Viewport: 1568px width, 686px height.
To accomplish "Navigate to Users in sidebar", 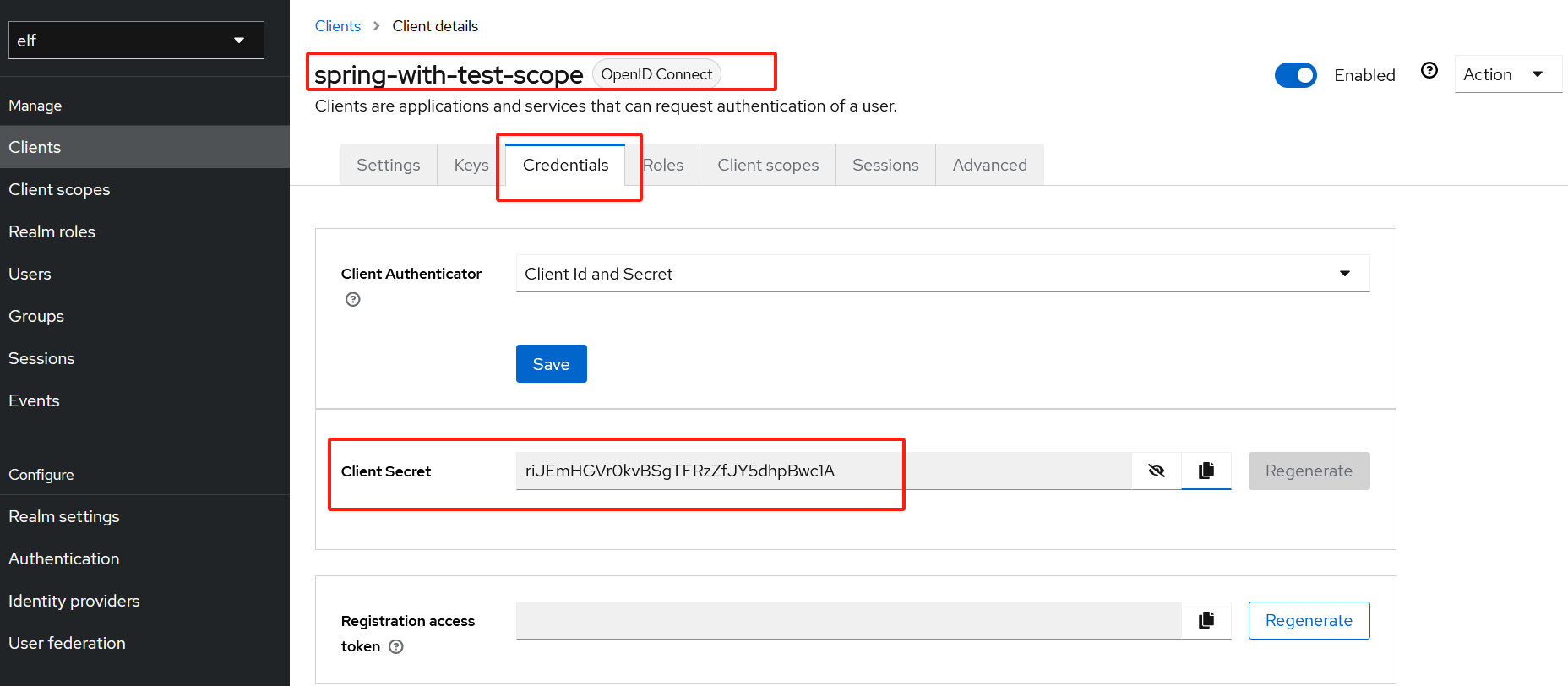I will (144, 274).
